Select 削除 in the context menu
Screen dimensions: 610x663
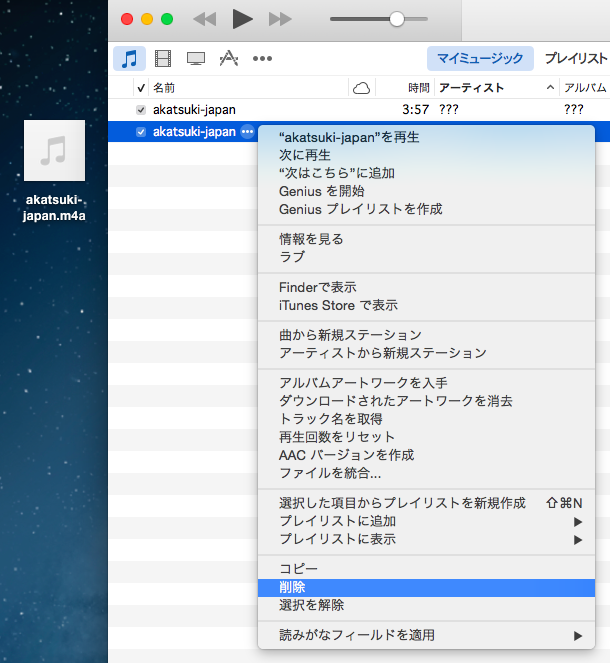[426, 587]
